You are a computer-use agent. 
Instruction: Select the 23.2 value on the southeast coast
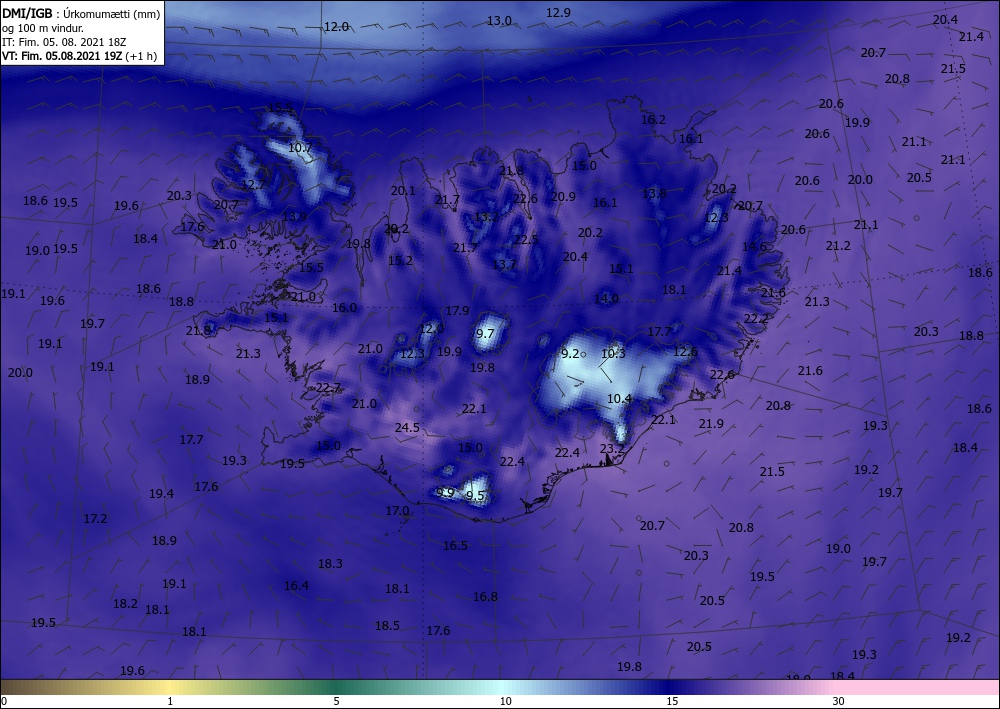[x=612, y=448]
